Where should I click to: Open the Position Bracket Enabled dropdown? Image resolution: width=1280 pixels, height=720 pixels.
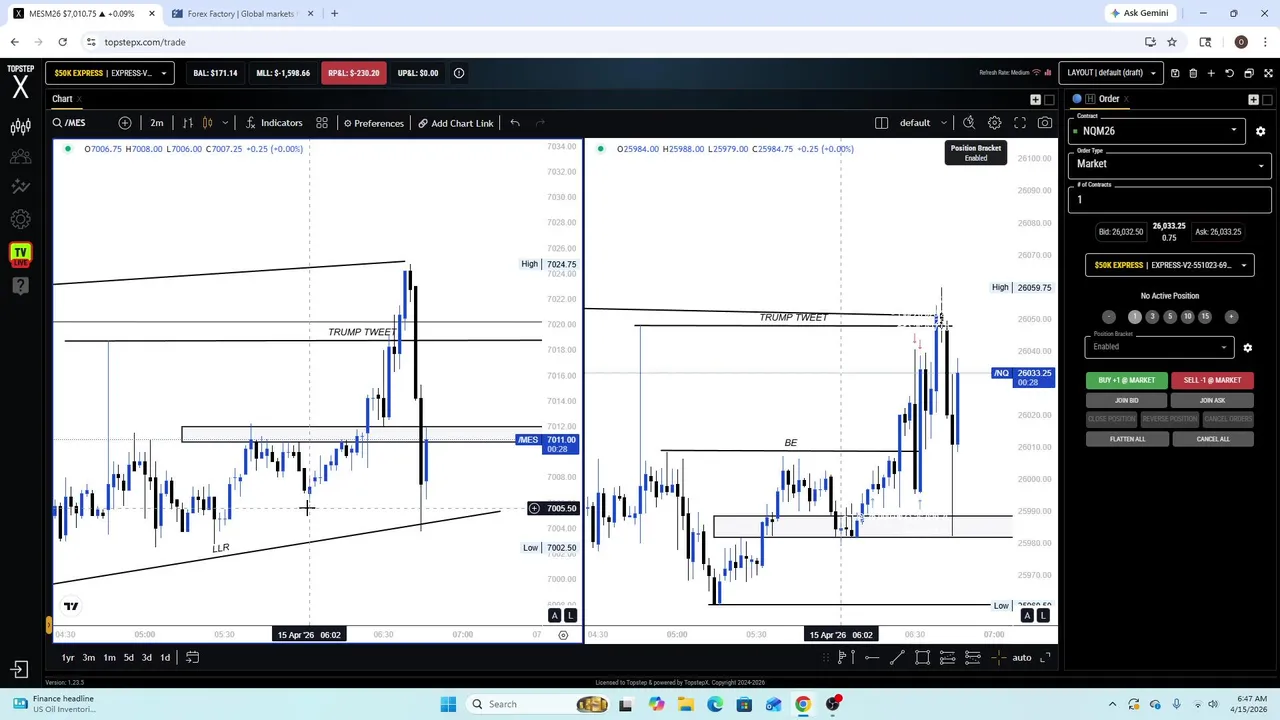pos(1160,347)
